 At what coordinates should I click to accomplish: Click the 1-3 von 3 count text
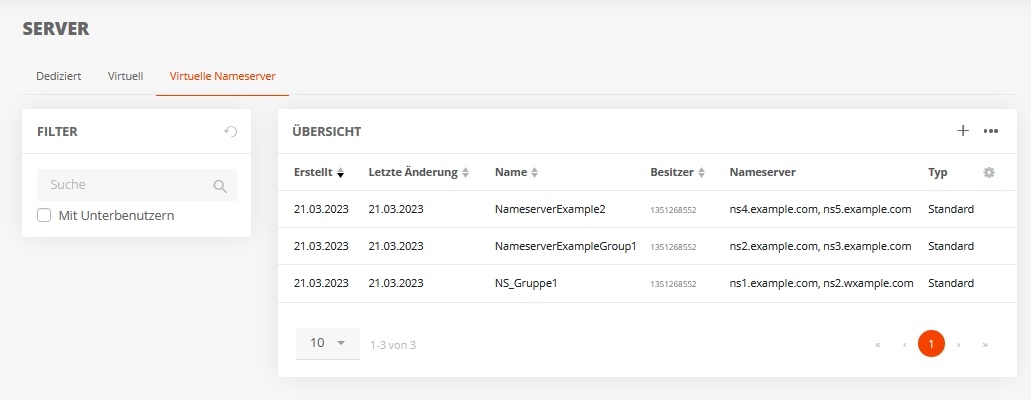(393, 345)
